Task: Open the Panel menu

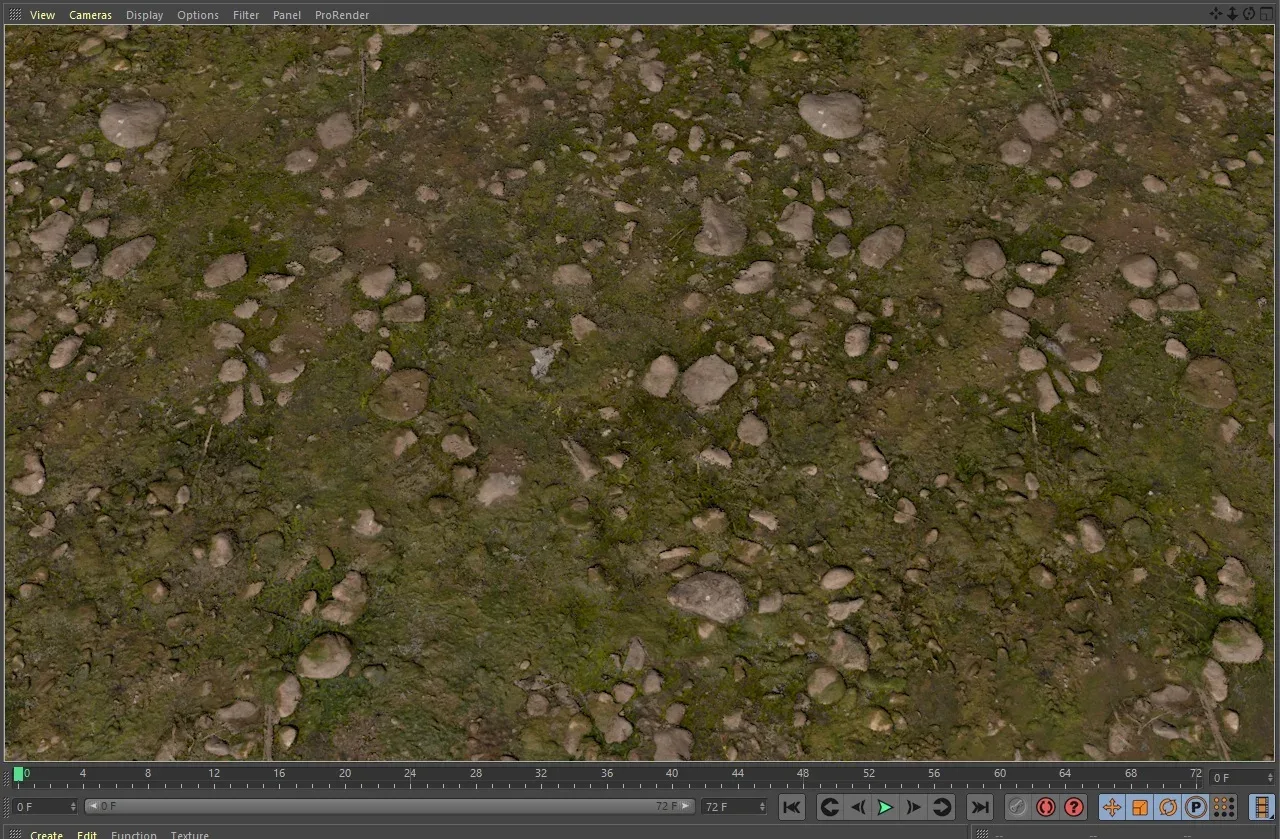Action: coord(287,15)
